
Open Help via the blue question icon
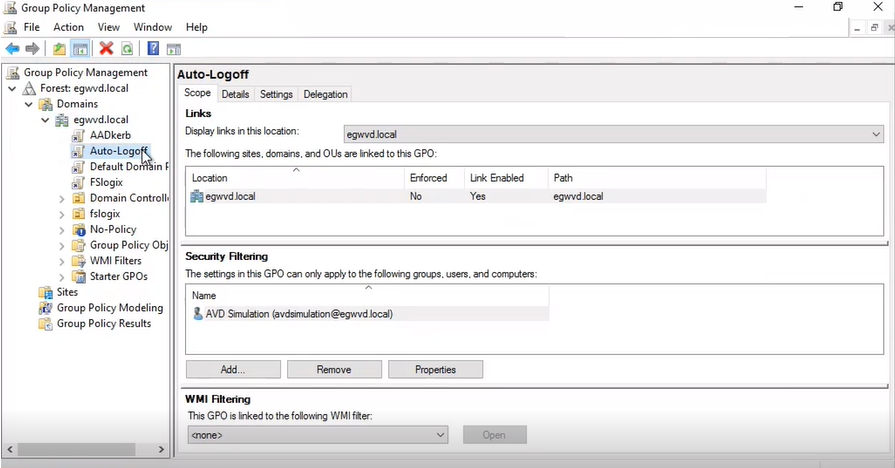click(153, 49)
